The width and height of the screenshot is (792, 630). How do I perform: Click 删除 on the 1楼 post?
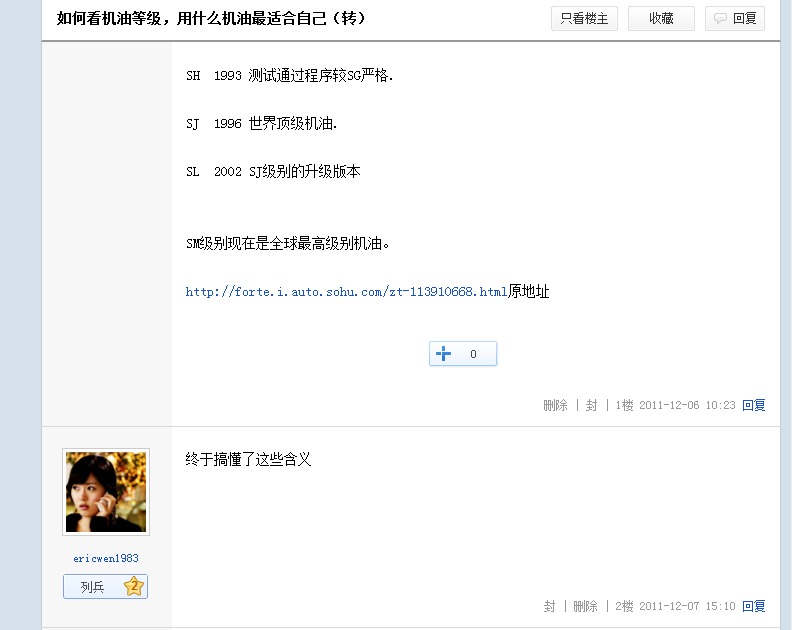tap(555, 405)
